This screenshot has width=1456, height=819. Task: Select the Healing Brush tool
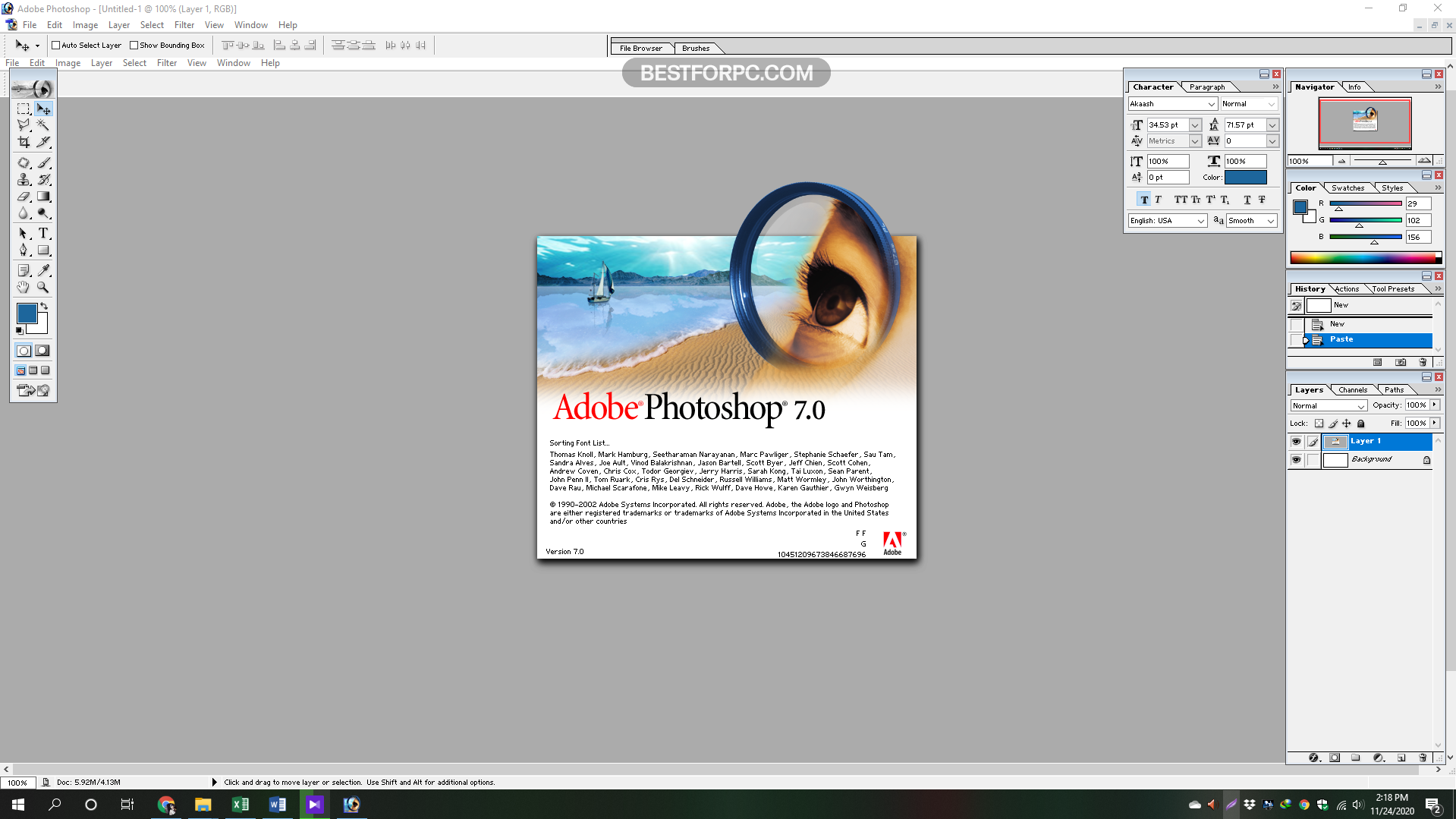(24, 162)
